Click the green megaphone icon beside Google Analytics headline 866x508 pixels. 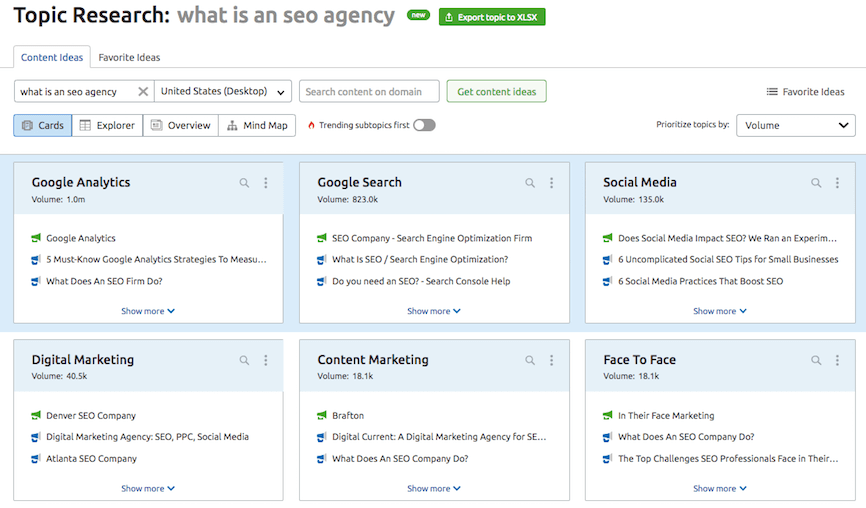[x=36, y=238]
